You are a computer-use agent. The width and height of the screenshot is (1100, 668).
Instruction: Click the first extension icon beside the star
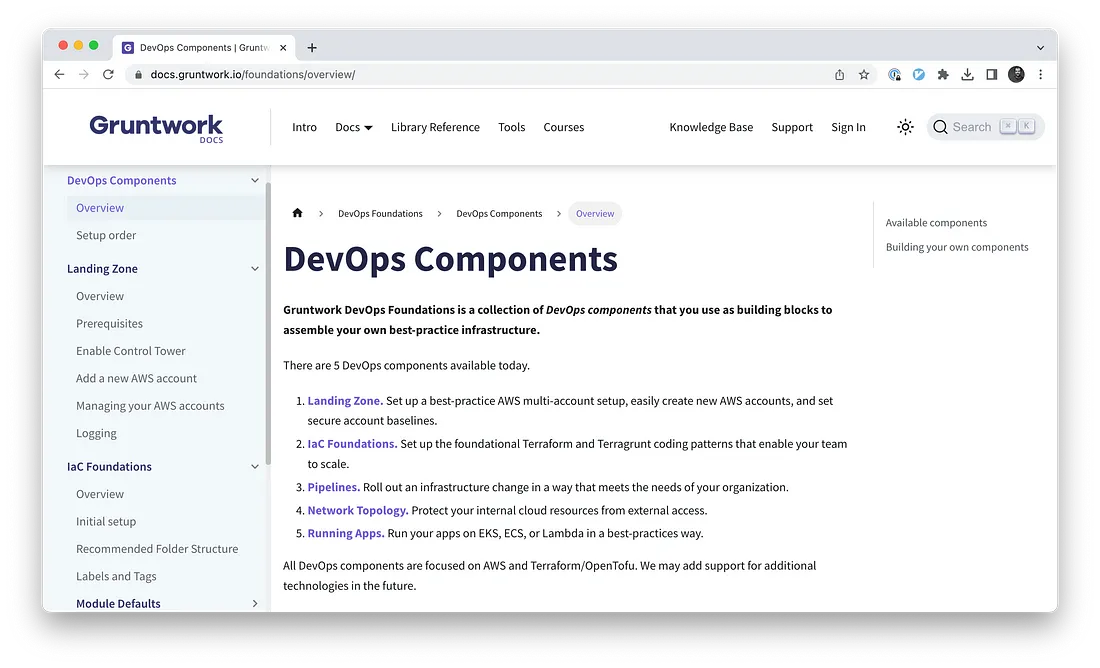[x=894, y=74]
